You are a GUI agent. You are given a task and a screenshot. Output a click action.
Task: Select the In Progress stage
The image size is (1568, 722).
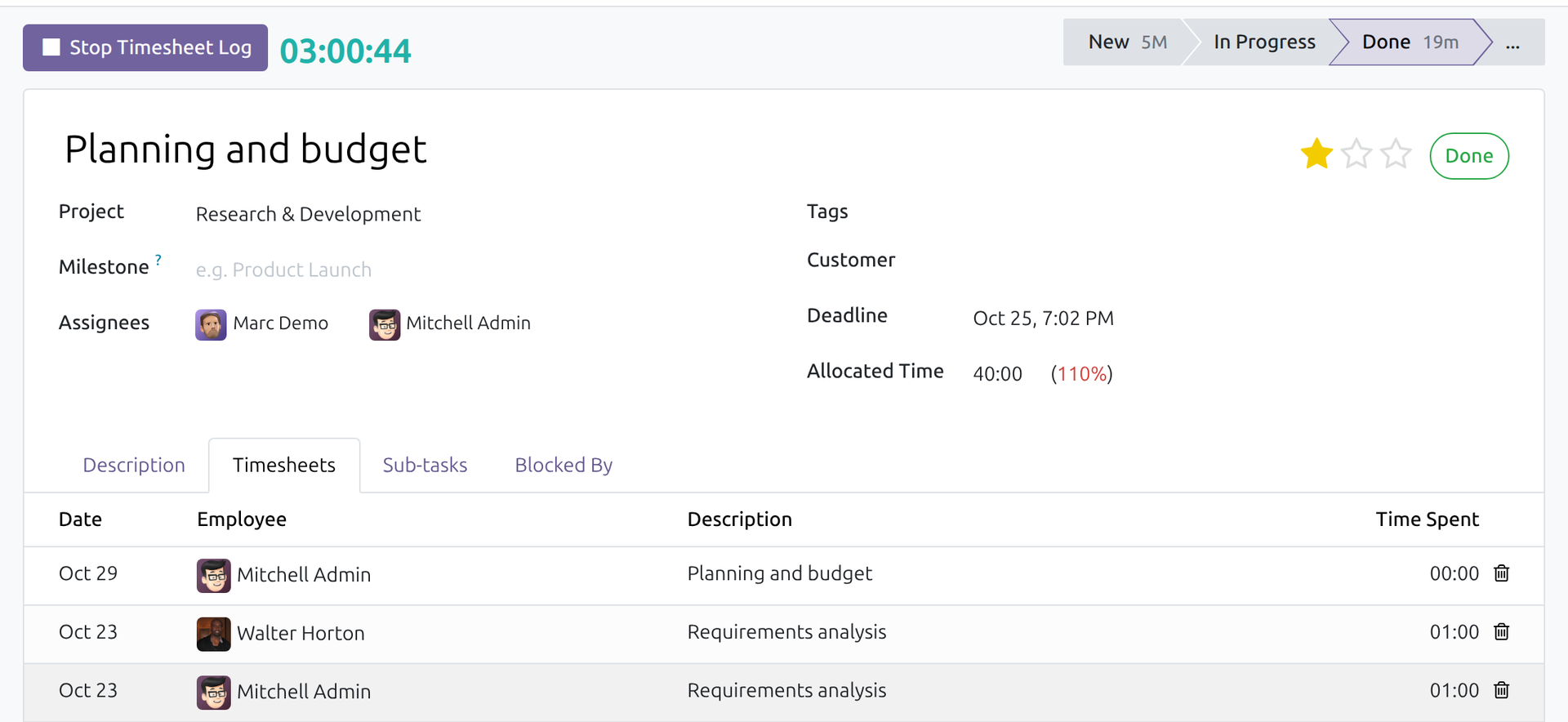click(x=1264, y=42)
